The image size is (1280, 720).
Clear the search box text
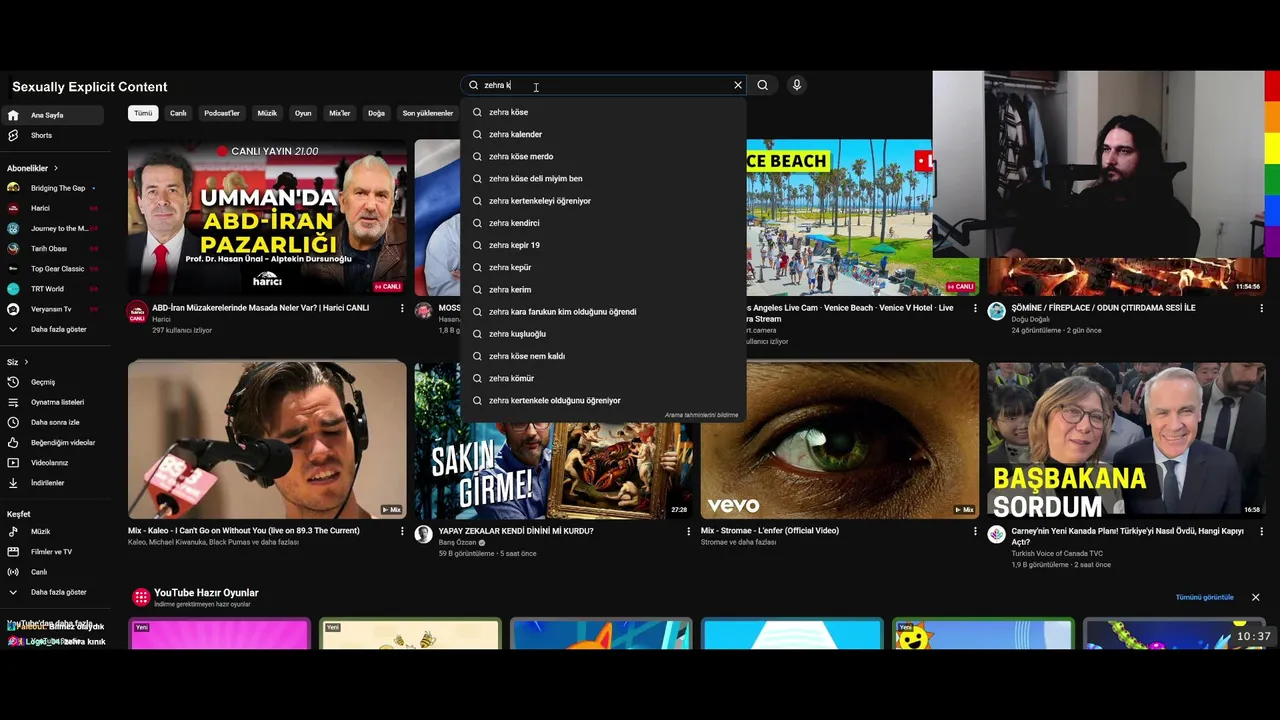coord(738,85)
